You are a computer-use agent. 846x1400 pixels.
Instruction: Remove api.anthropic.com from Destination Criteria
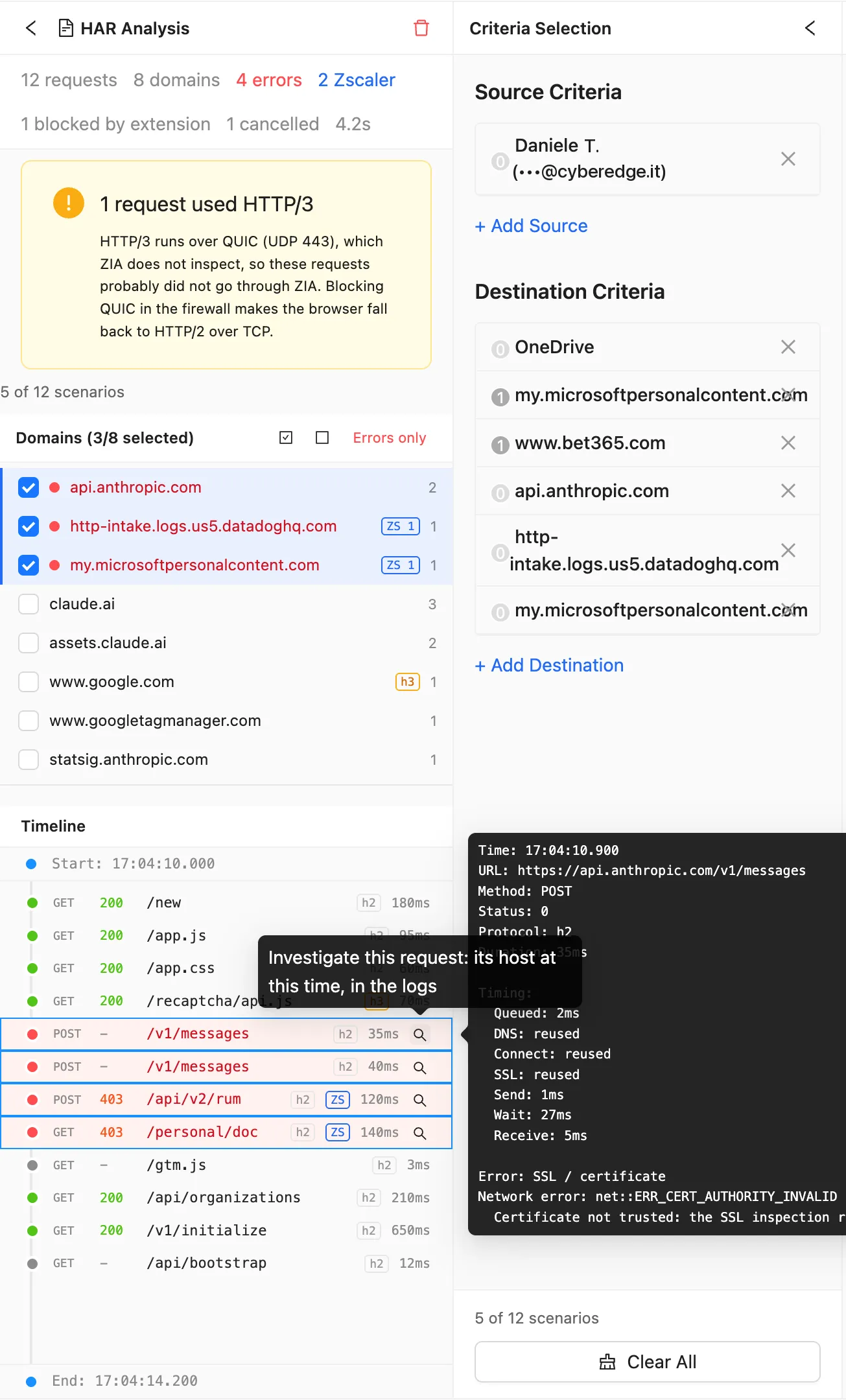[788, 491]
